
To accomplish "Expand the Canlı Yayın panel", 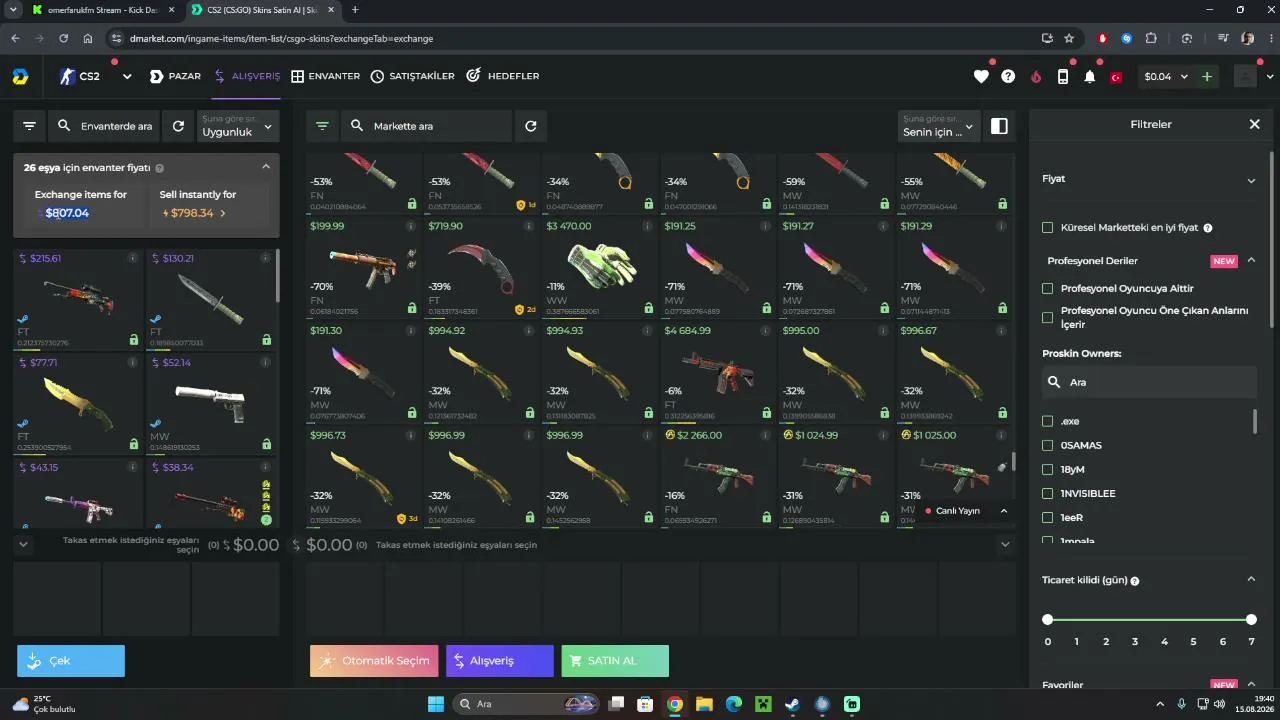I will [1004, 511].
